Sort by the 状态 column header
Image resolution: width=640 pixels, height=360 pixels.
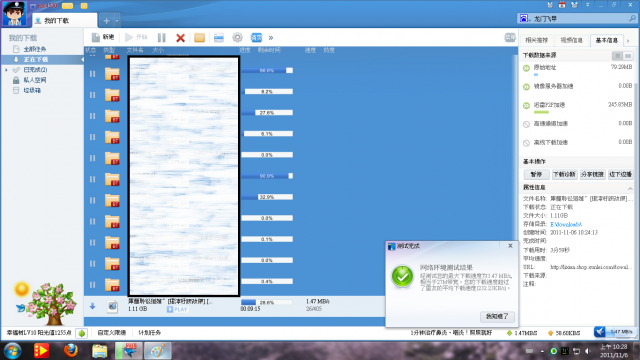(x=90, y=50)
